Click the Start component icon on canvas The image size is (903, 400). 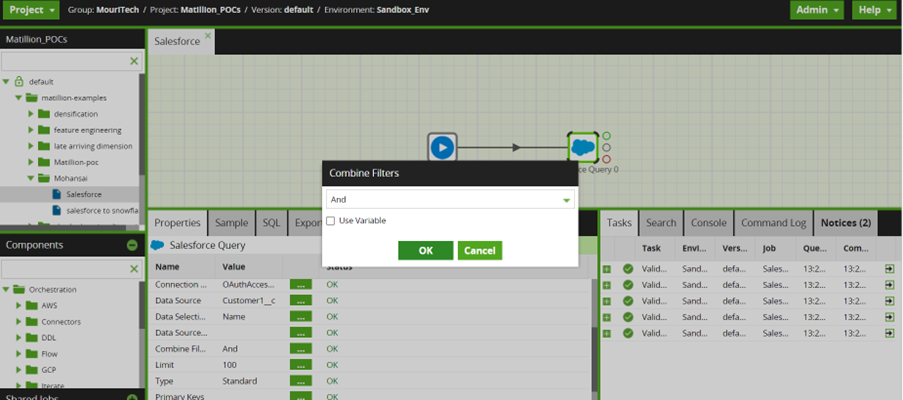[442, 147]
